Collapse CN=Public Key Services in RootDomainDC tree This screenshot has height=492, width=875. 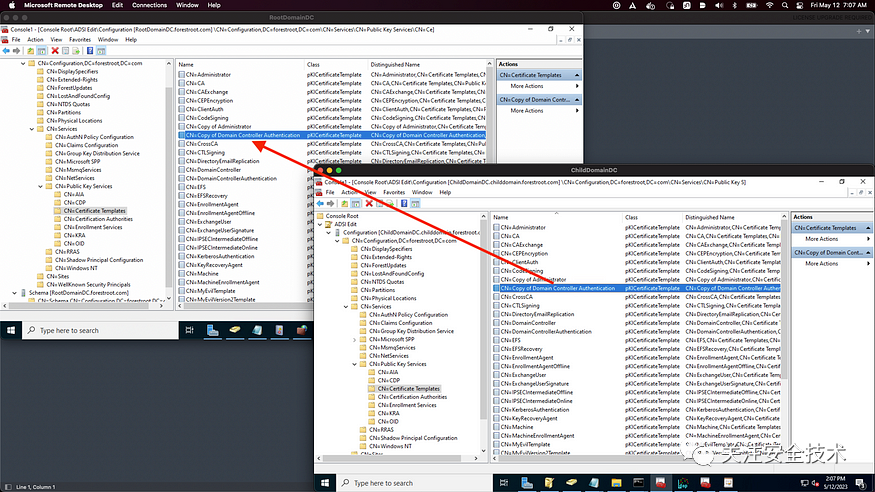[x=40, y=186]
